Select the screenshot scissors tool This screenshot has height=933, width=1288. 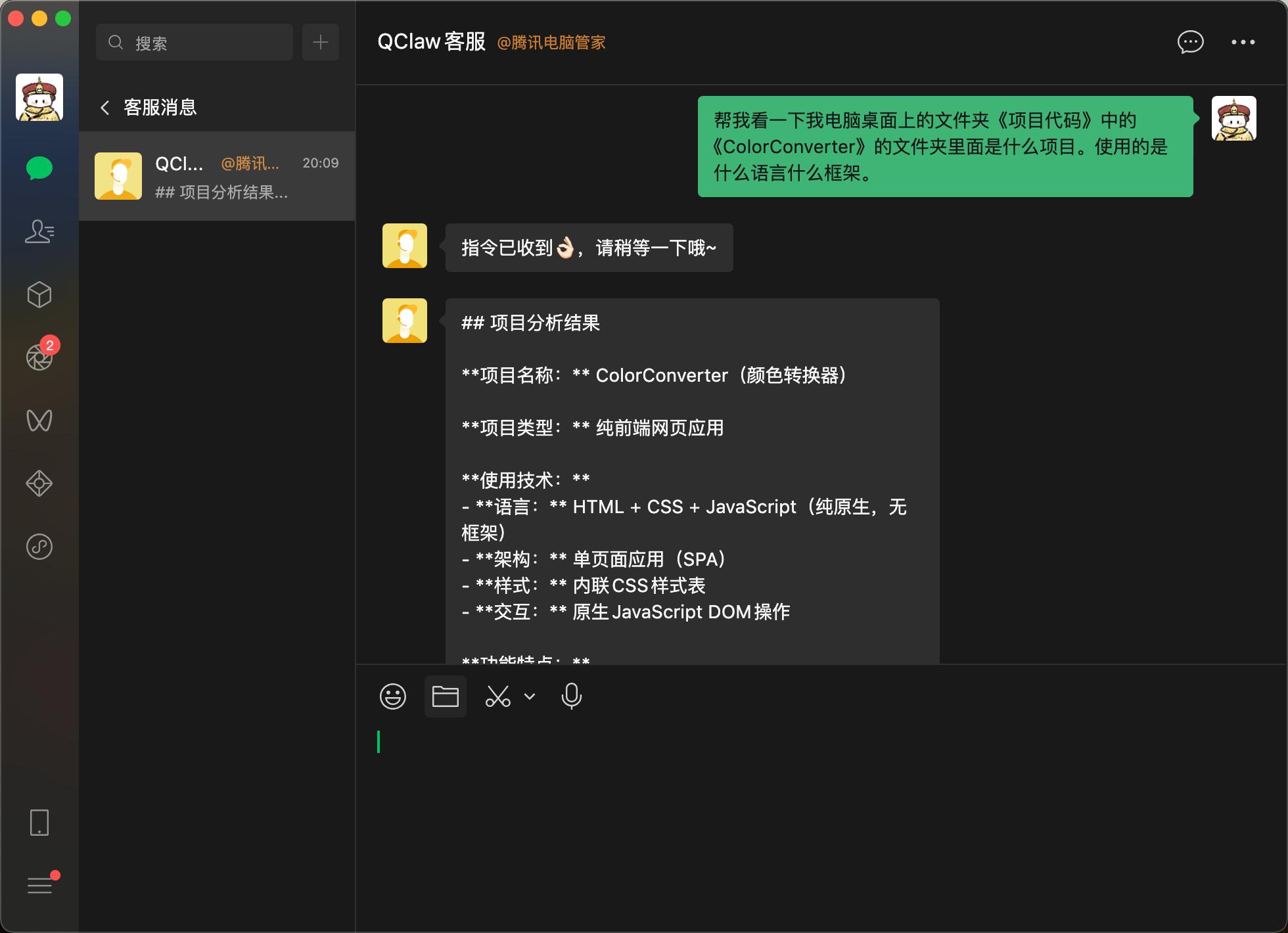click(497, 696)
